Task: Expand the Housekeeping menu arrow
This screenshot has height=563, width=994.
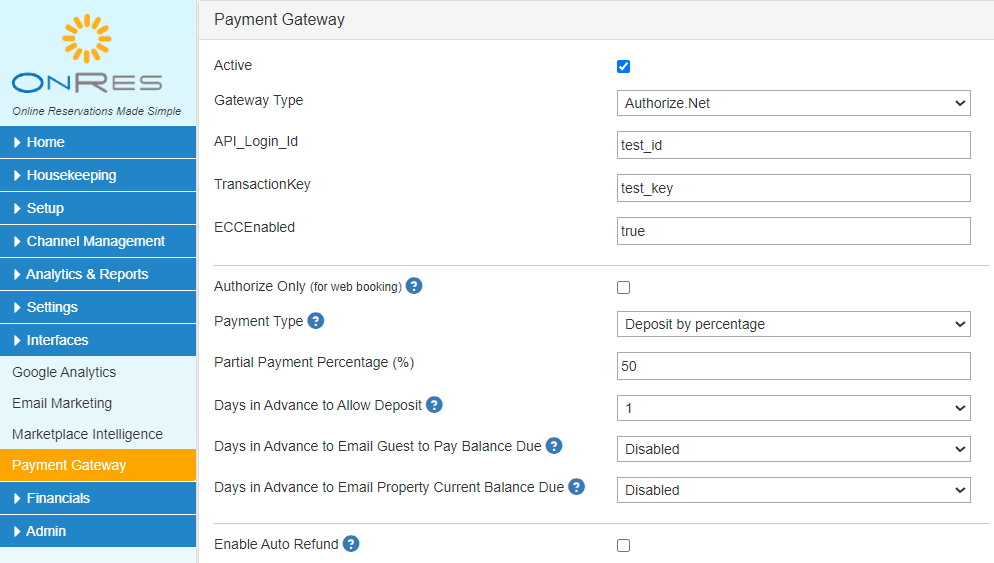Action: 17,175
